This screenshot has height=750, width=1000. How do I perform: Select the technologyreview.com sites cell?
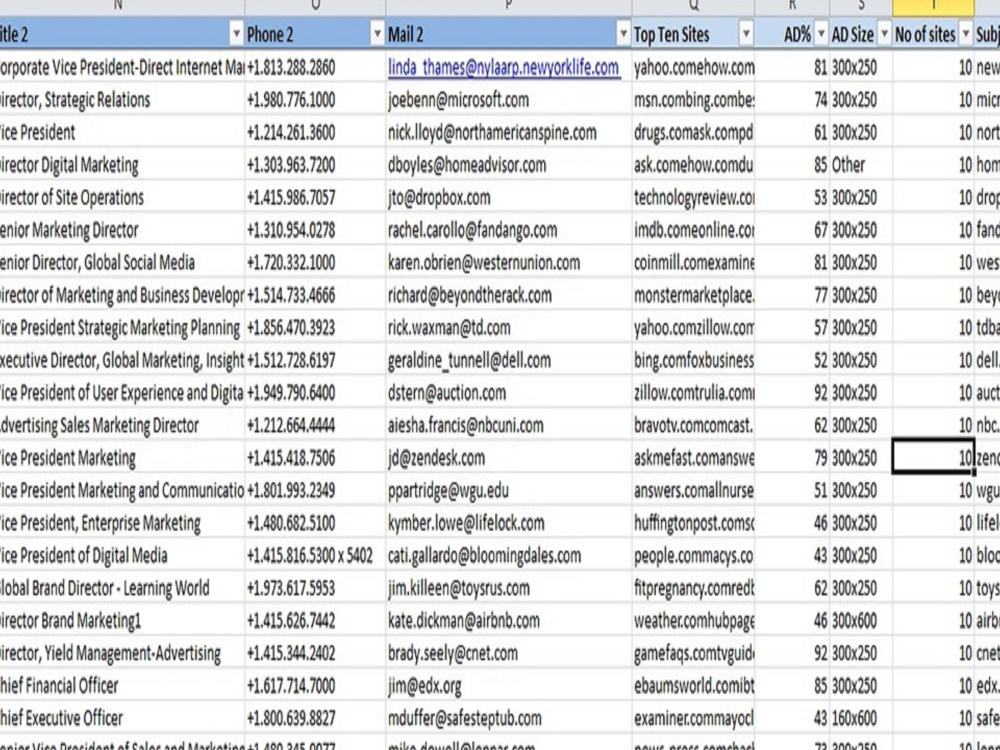point(693,197)
